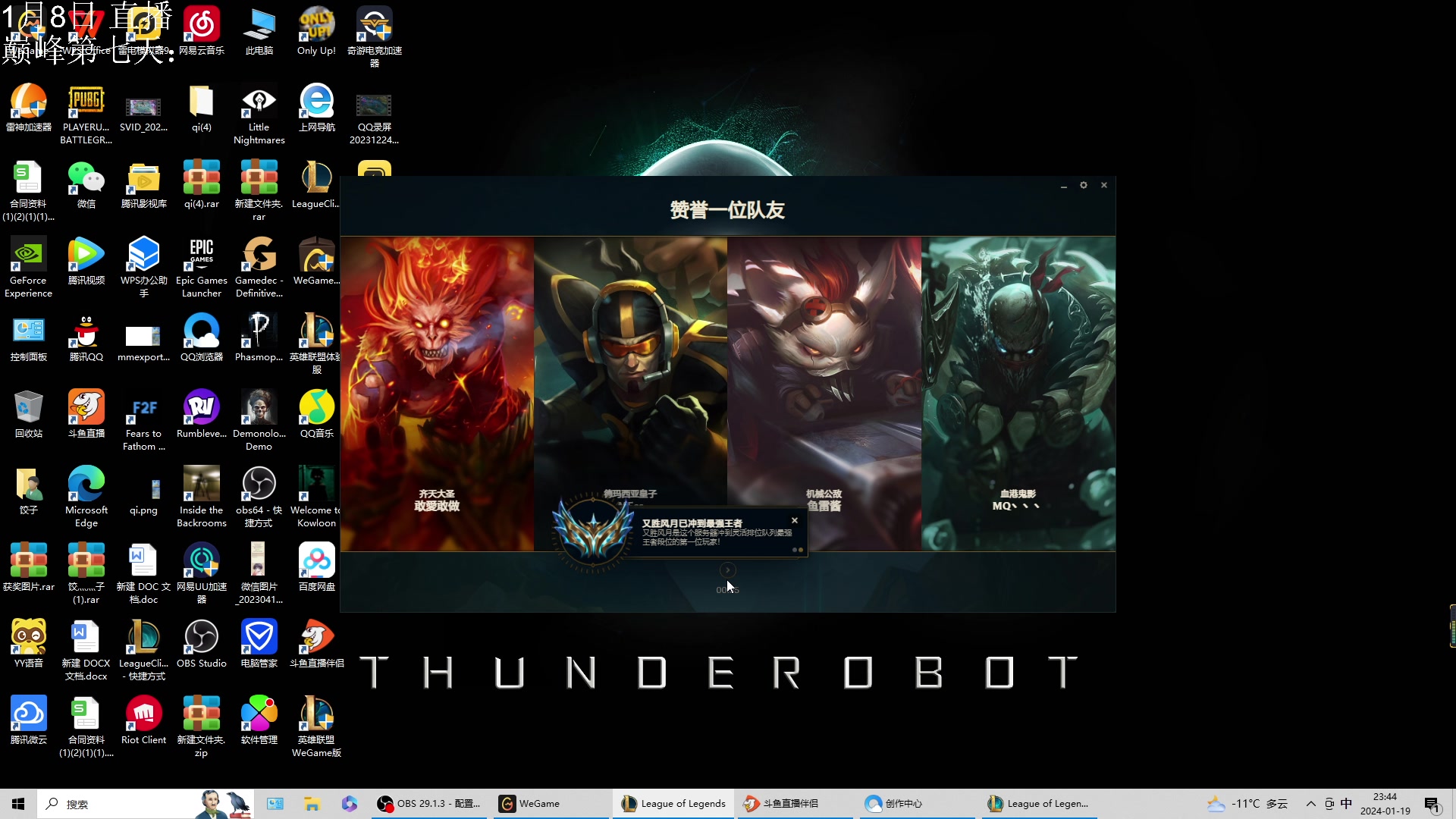Open GeForce Experience shortcut
Viewport: 1456px width, 819px height.
coord(29,268)
